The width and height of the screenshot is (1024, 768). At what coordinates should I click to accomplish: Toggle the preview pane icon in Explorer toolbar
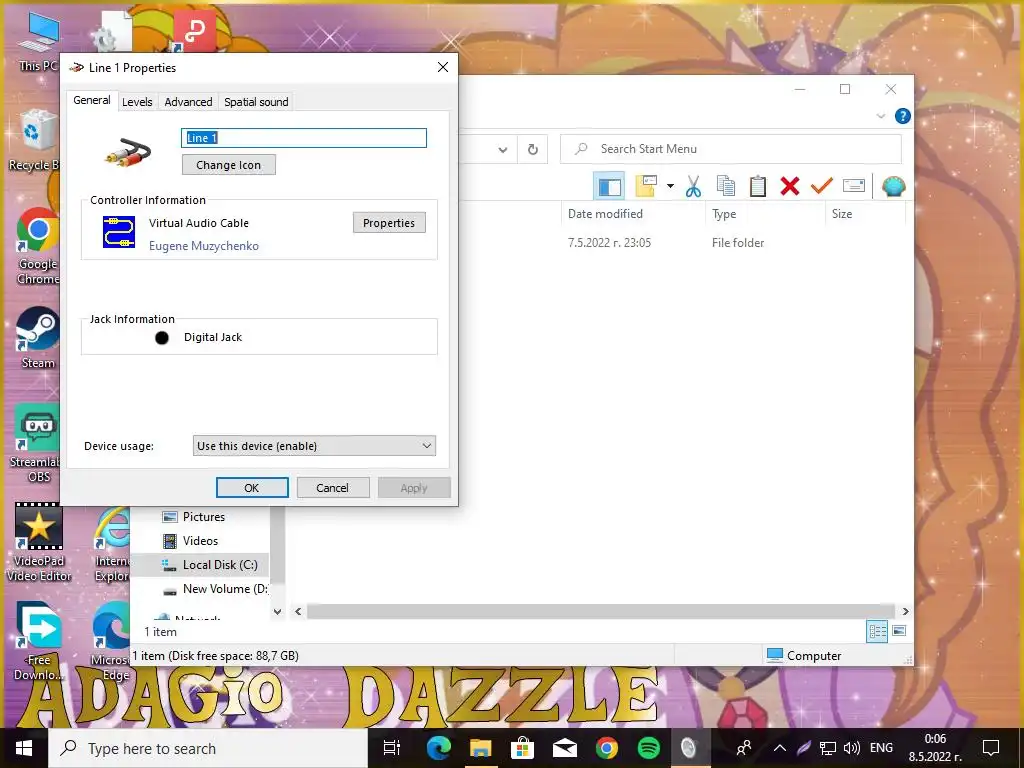609,187
